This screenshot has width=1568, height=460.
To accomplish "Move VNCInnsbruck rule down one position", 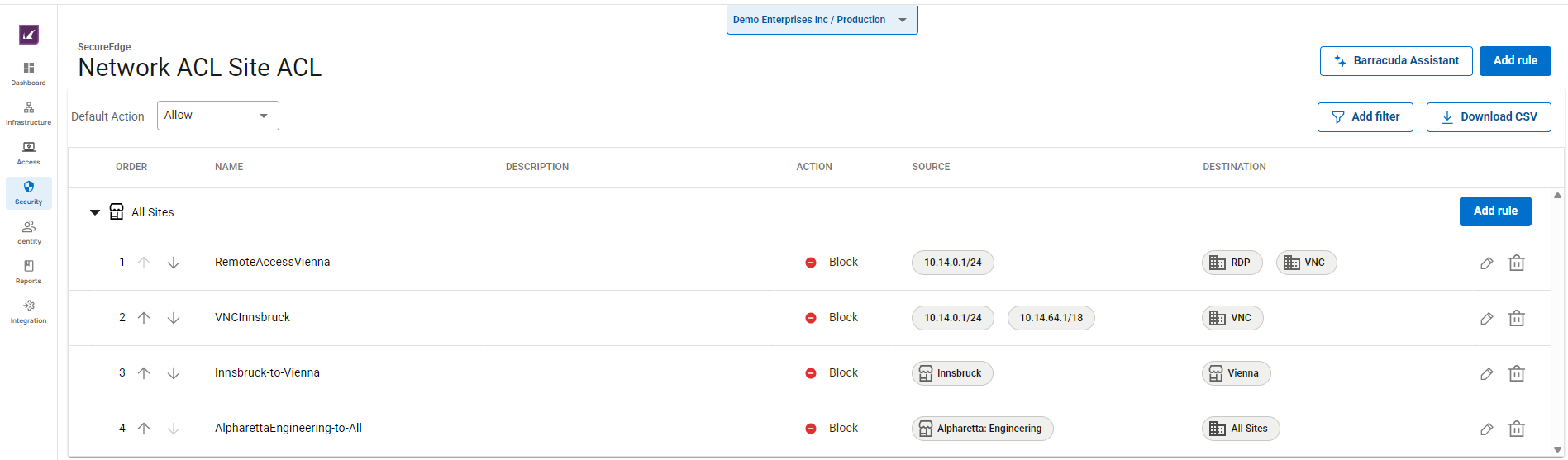I will click(x=174, y=318).
